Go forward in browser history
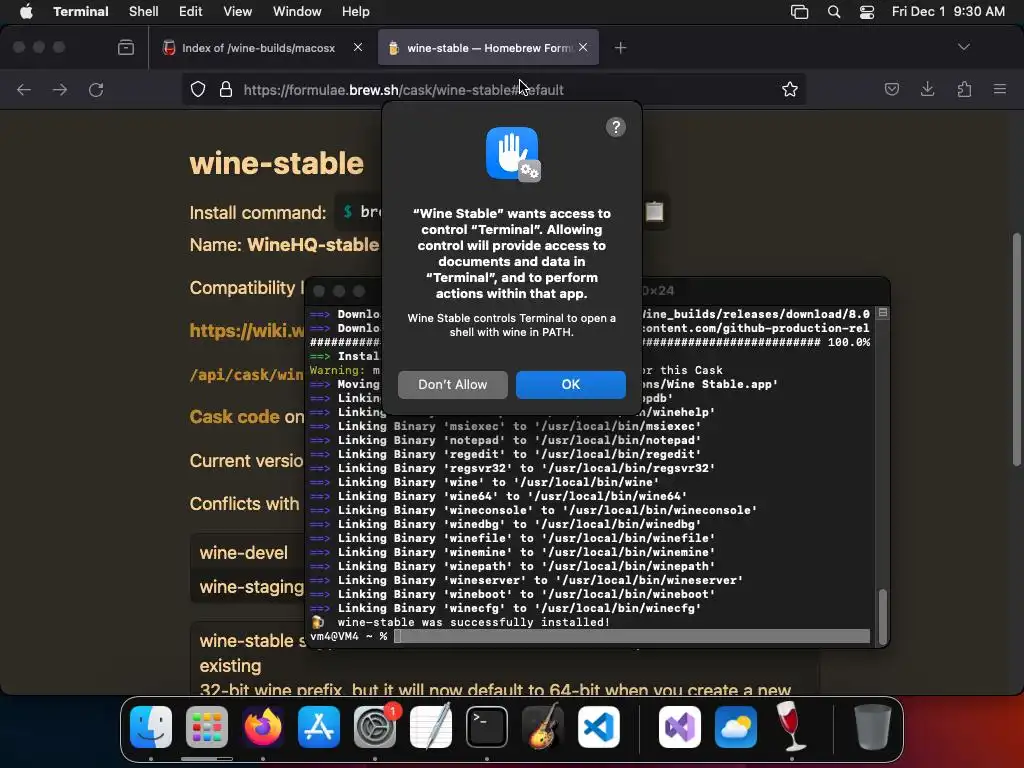The width and height of the screenshot is (1024, 768). coord(59,89)
